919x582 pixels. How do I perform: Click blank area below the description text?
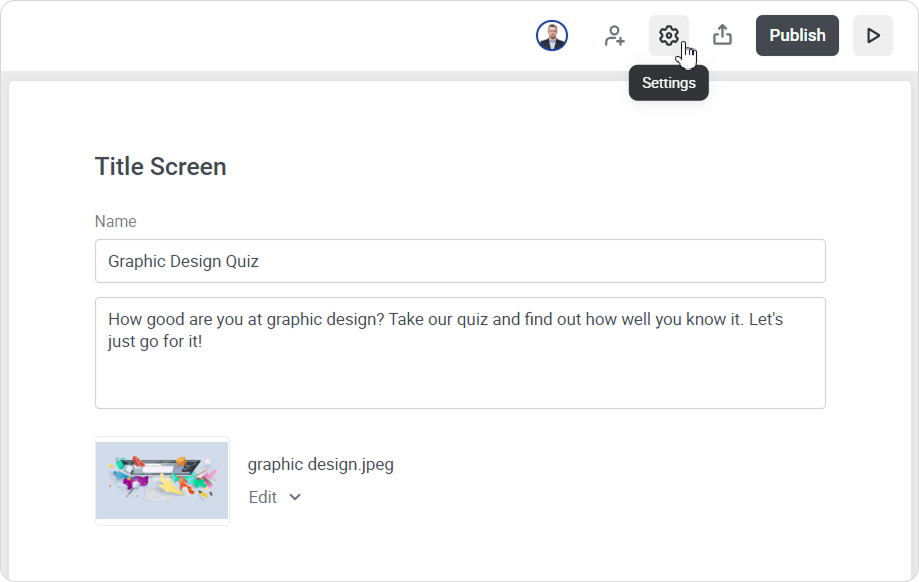460,385
